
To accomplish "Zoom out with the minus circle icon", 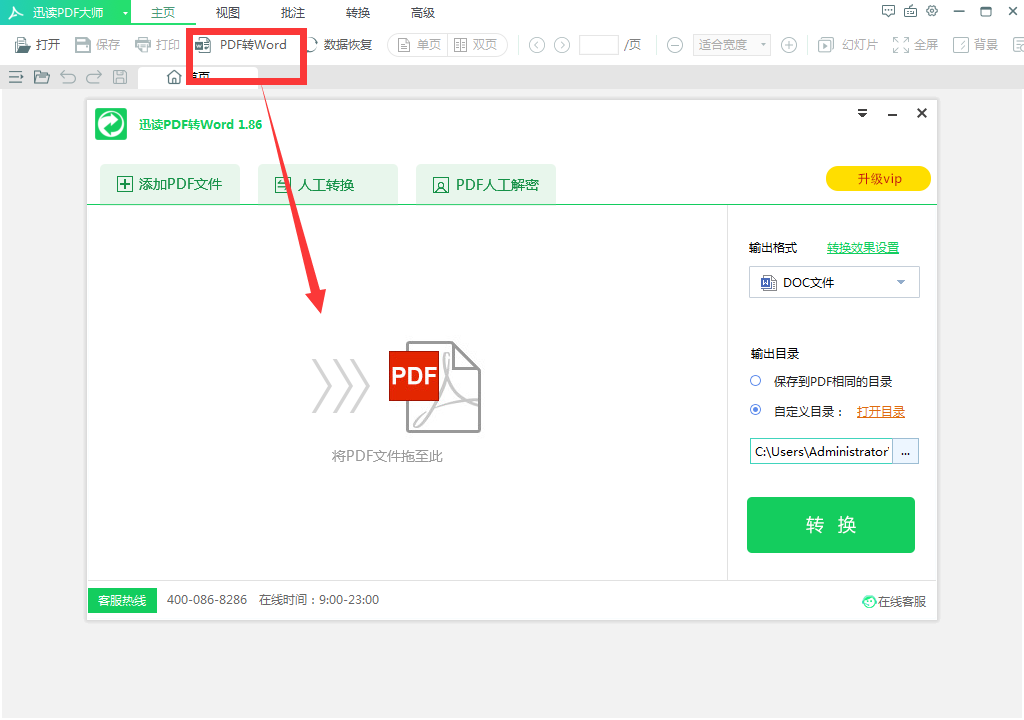I will [x=675, y=44].
